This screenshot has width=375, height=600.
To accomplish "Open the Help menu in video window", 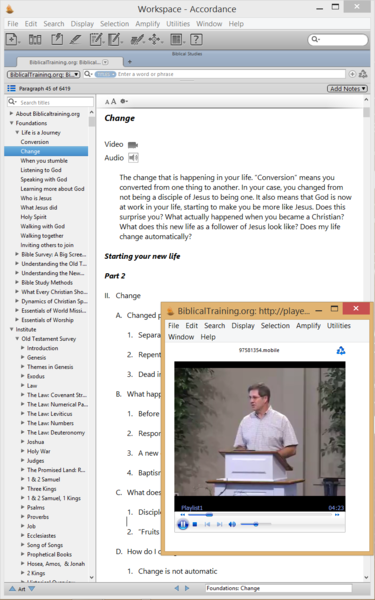I will (208, 337).
